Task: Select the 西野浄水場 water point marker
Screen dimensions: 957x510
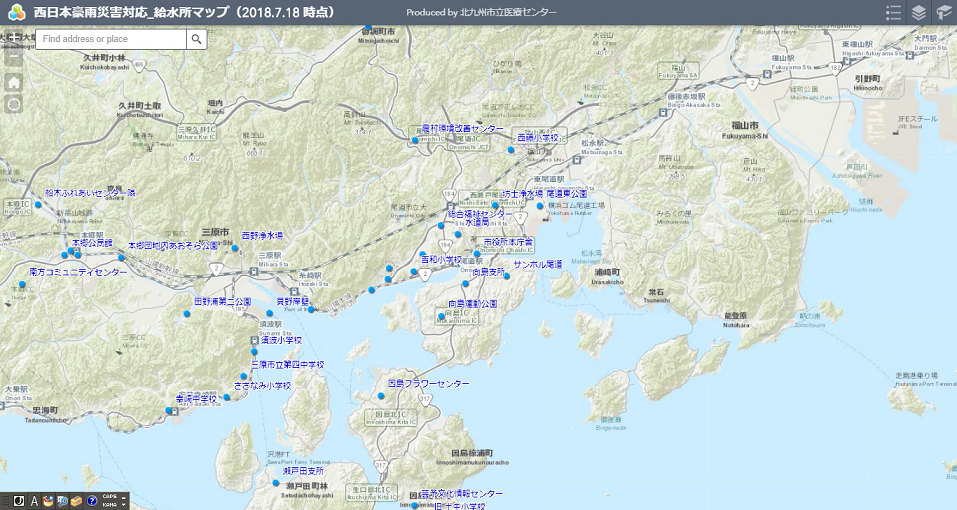Action: click(236, 249)
